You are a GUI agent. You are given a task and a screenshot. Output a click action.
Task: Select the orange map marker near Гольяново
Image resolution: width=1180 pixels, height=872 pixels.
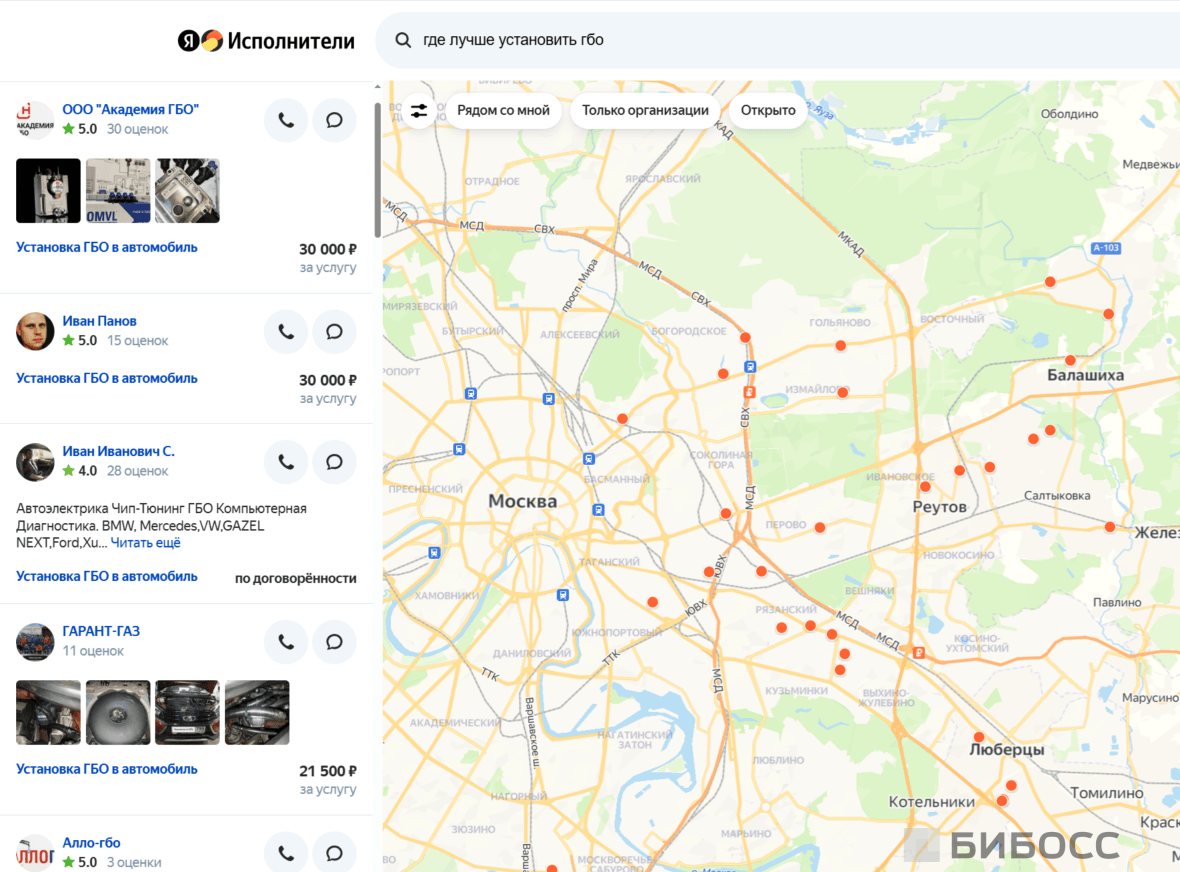[x=841, y=346]
